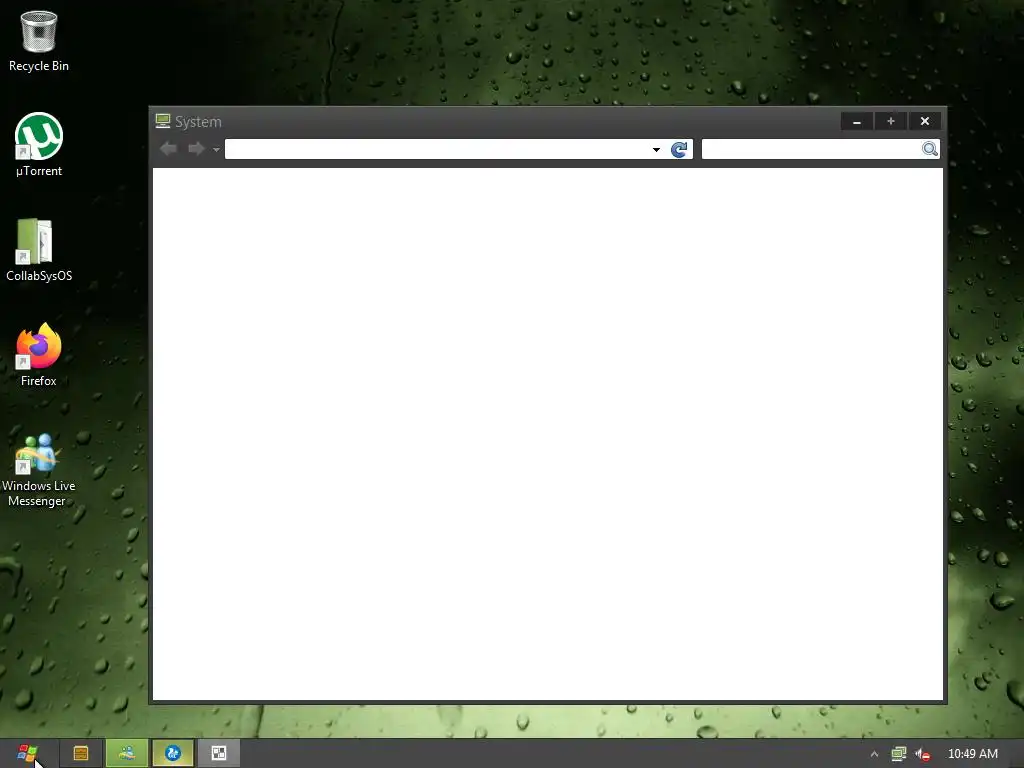This screenshot has height=768, width=1024.
Task: Open the yellow file manager taskbar button
Action: (x=81, y=754)
